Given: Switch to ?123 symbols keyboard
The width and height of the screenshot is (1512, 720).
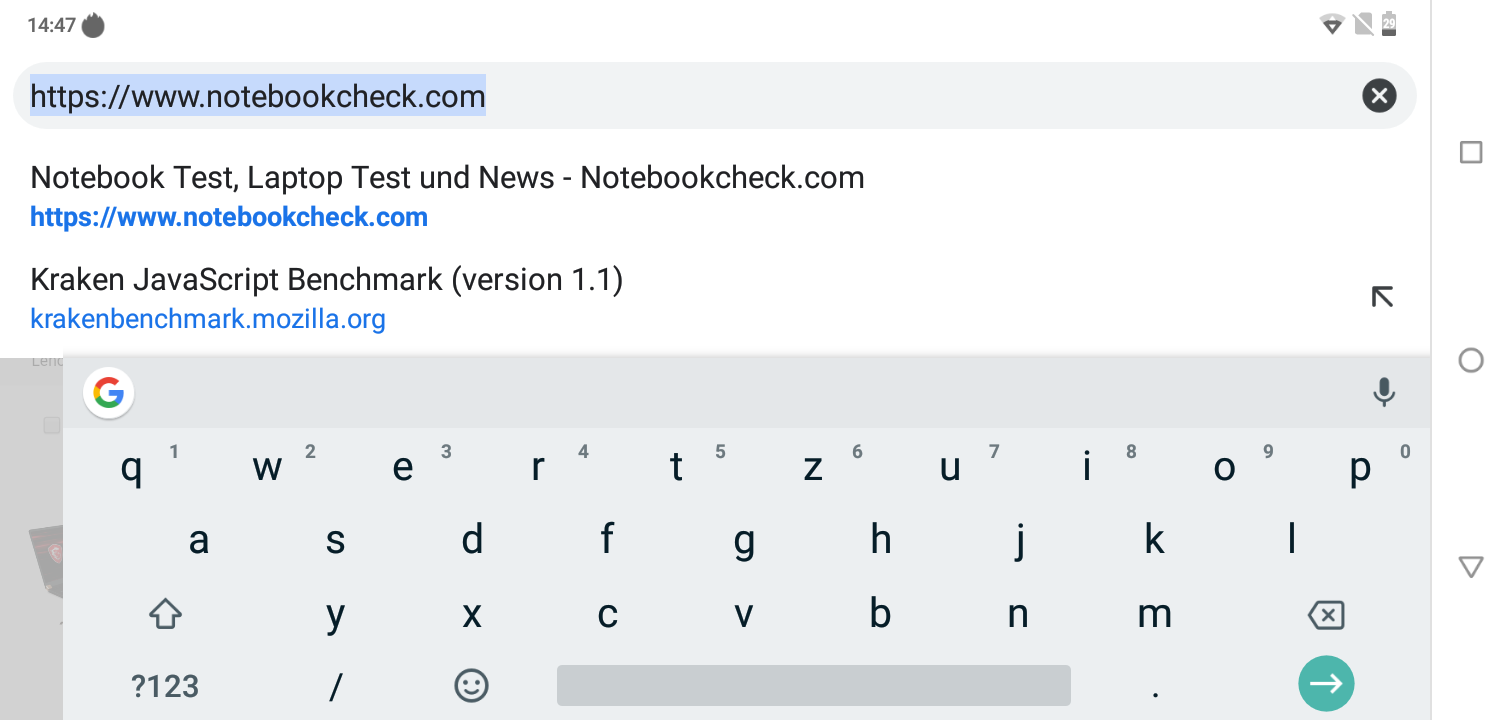Looking at the screenshot, I should click(x=165, y=686).
